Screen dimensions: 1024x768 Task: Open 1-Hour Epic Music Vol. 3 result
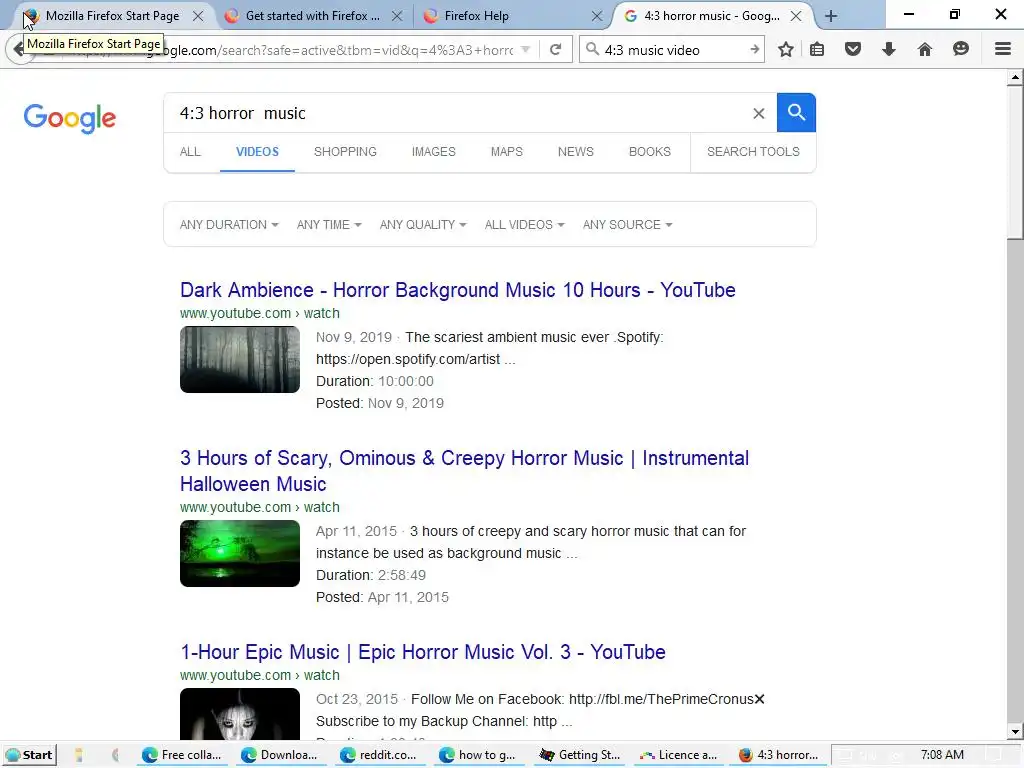(423, 652)
